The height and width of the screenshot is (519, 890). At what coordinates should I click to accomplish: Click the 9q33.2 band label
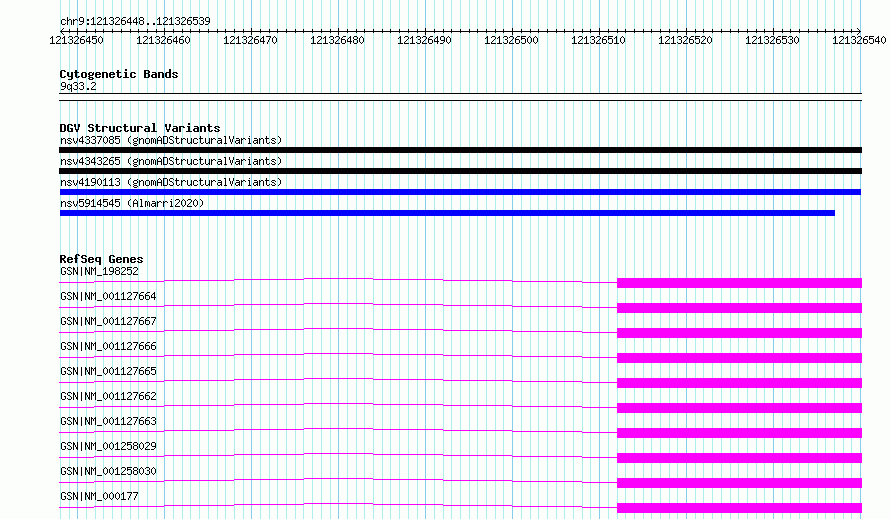78,86
